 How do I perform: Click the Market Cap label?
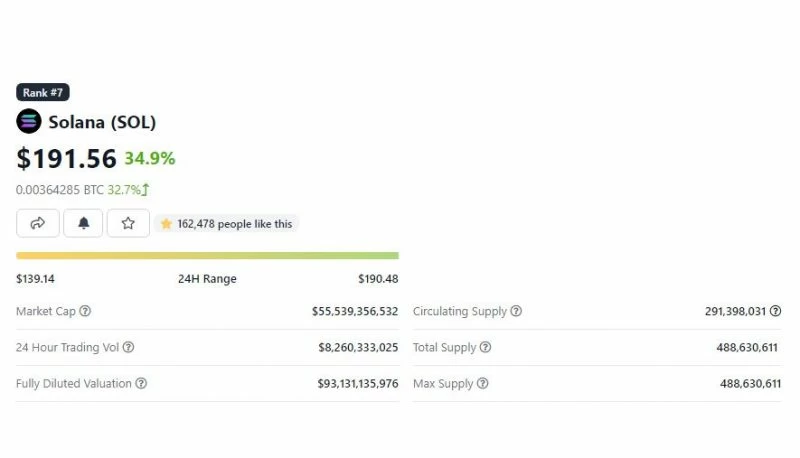click(46, 311)
